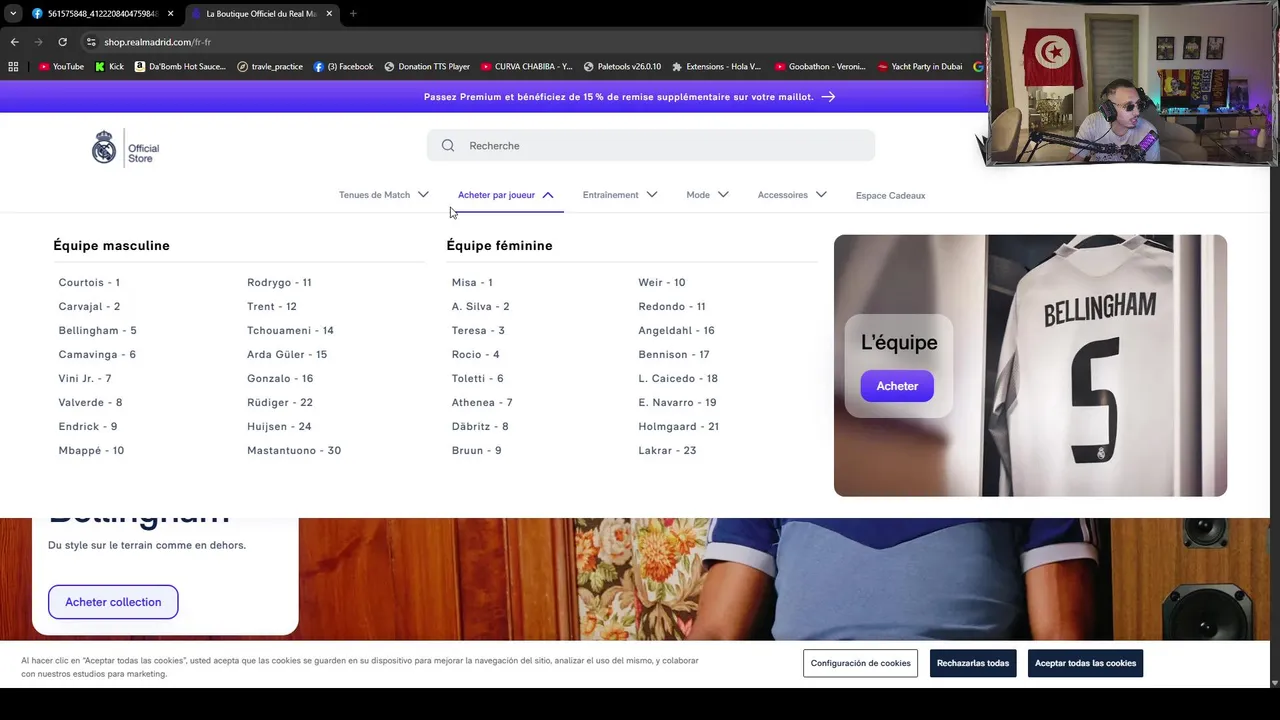Open the Goobathon bookmark

pos(820,67)
